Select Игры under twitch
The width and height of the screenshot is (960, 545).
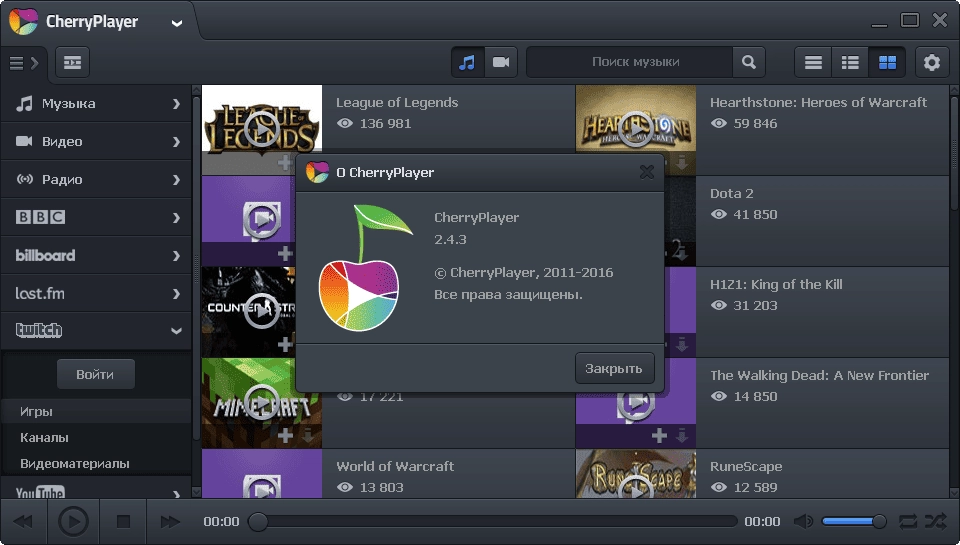[96, 412]
